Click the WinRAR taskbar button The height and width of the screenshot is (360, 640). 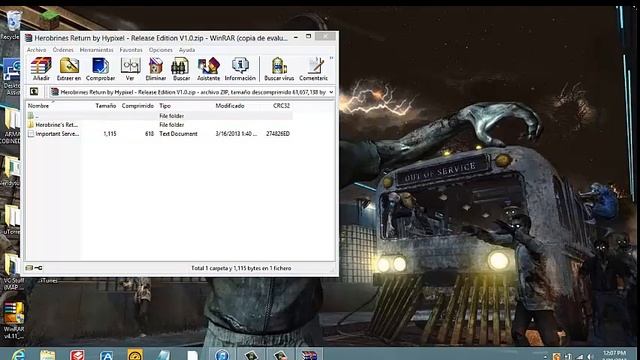tap(309, 355)
